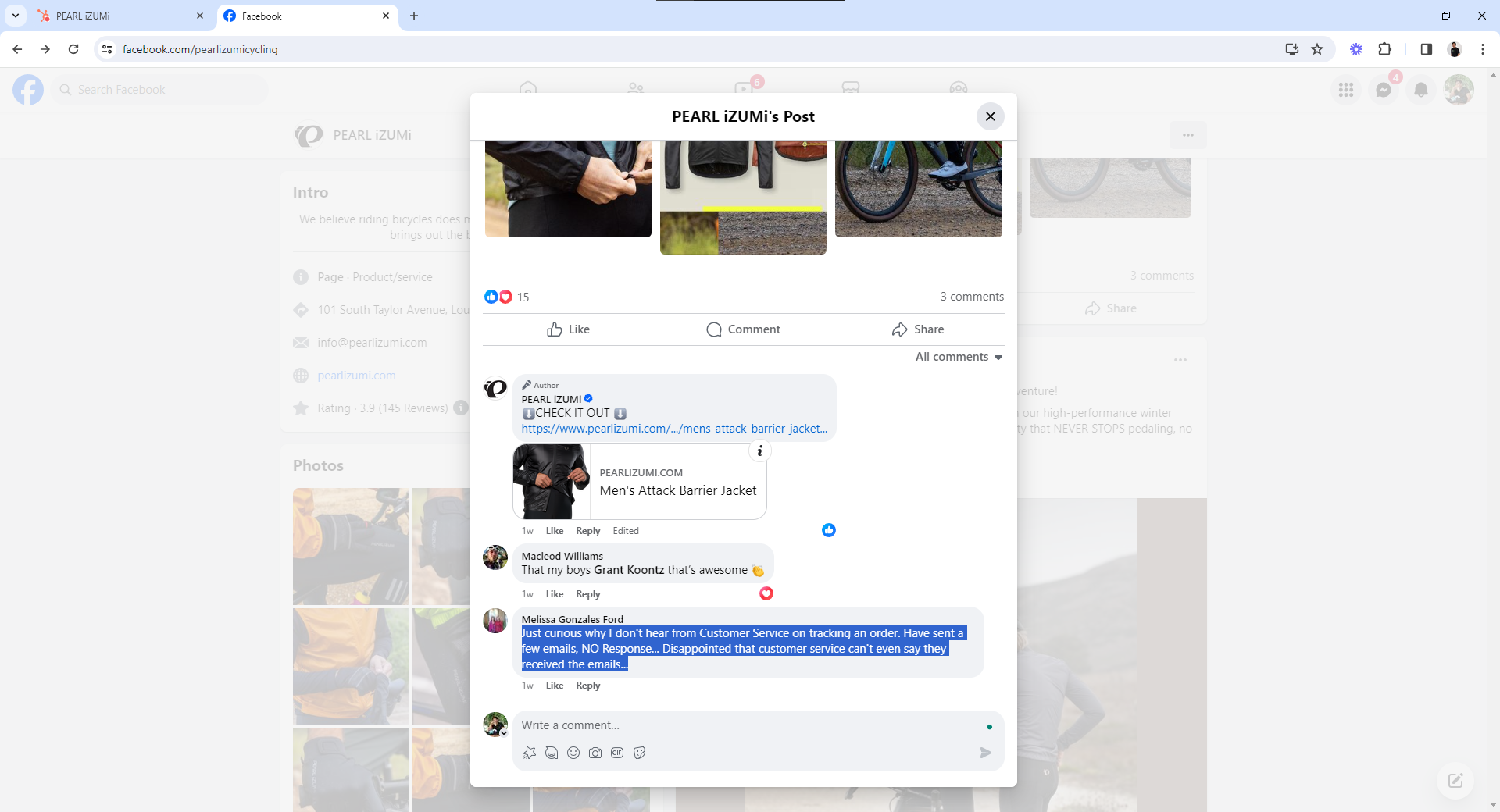Open the emoji picker in comment box

(573, 753)
